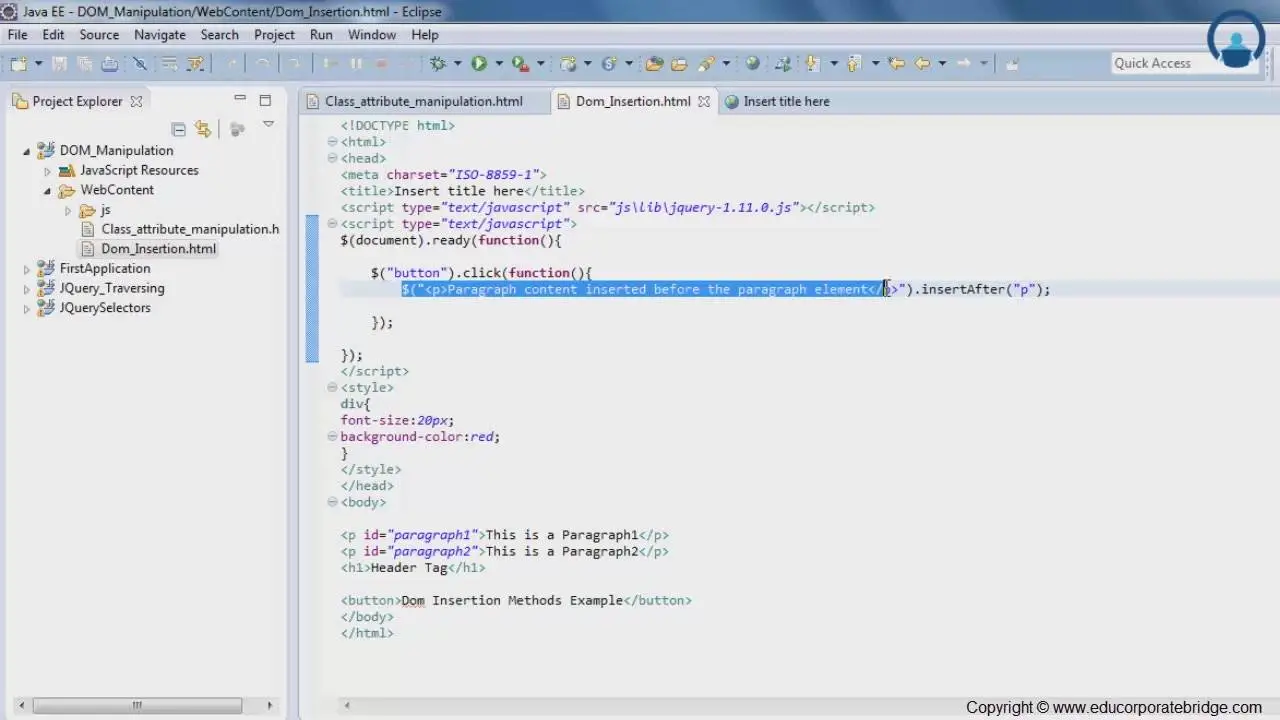The height and width of the screenshot is (720, 1280).
Task: Click the Previous Annotation icon
Action: click(x=854, y=63)
